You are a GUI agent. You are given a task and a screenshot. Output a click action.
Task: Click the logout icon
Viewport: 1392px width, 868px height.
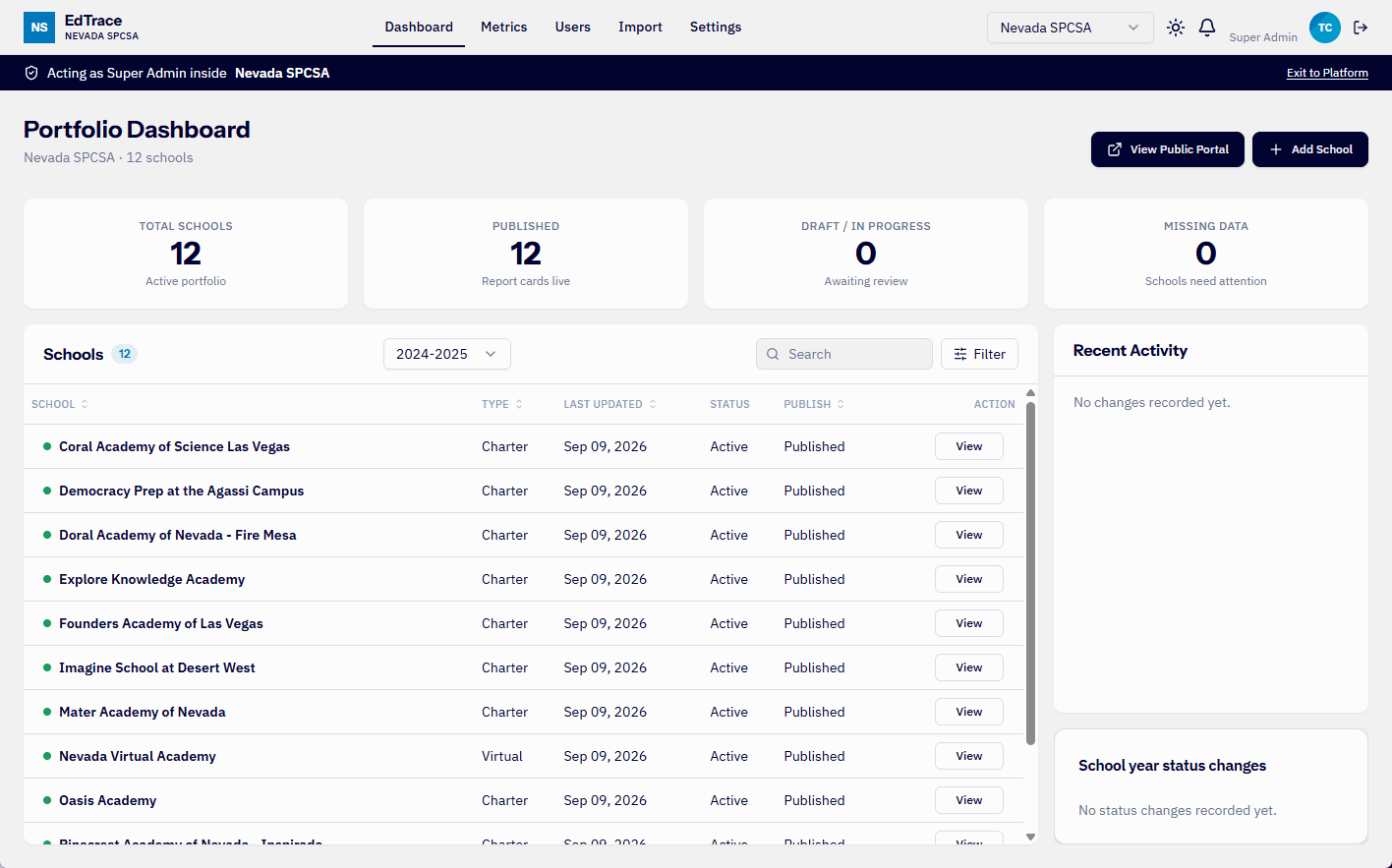(1361, 28)
